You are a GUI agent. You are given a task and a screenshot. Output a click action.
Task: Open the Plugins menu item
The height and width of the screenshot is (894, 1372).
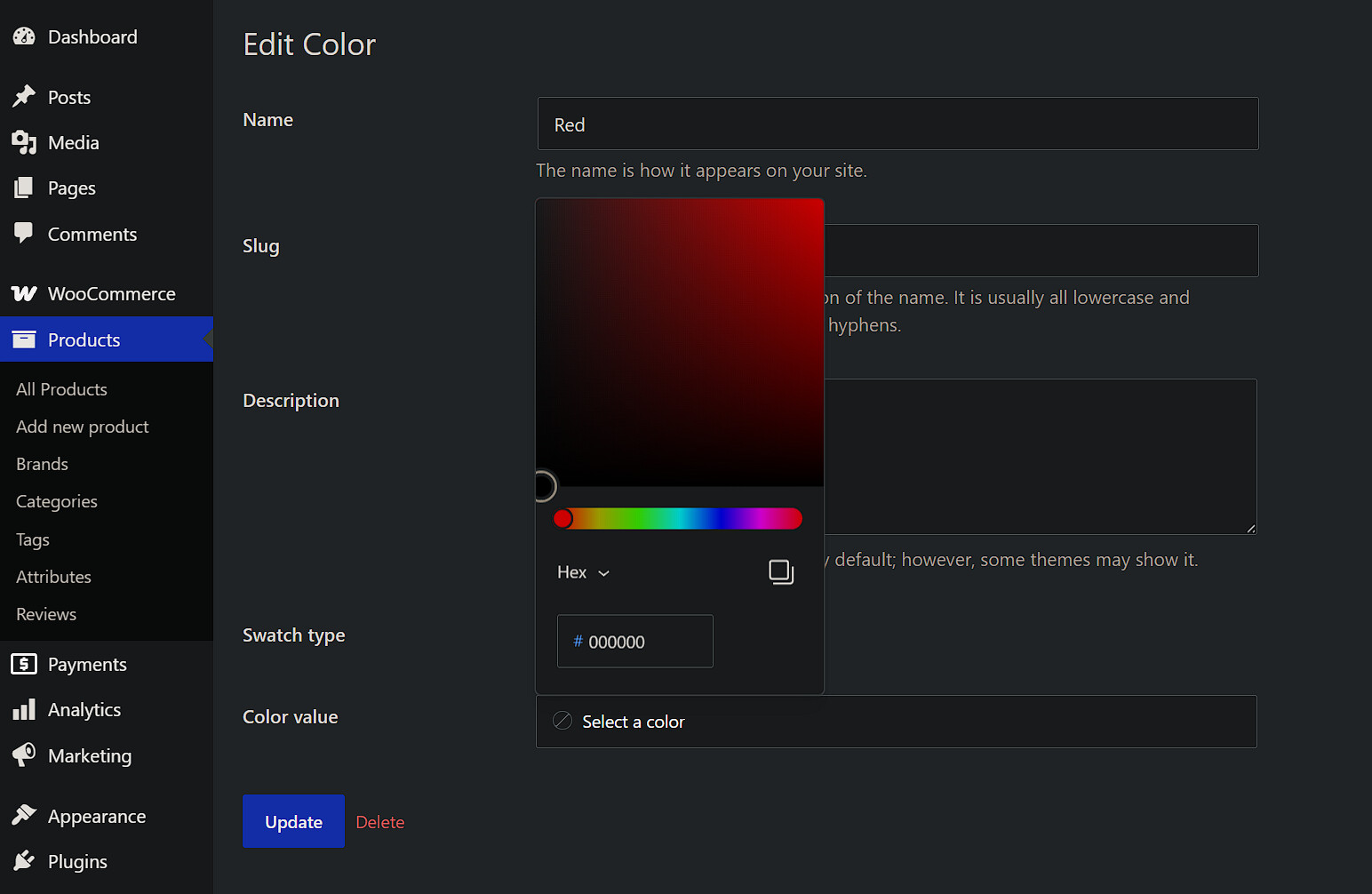coord(107,861)
